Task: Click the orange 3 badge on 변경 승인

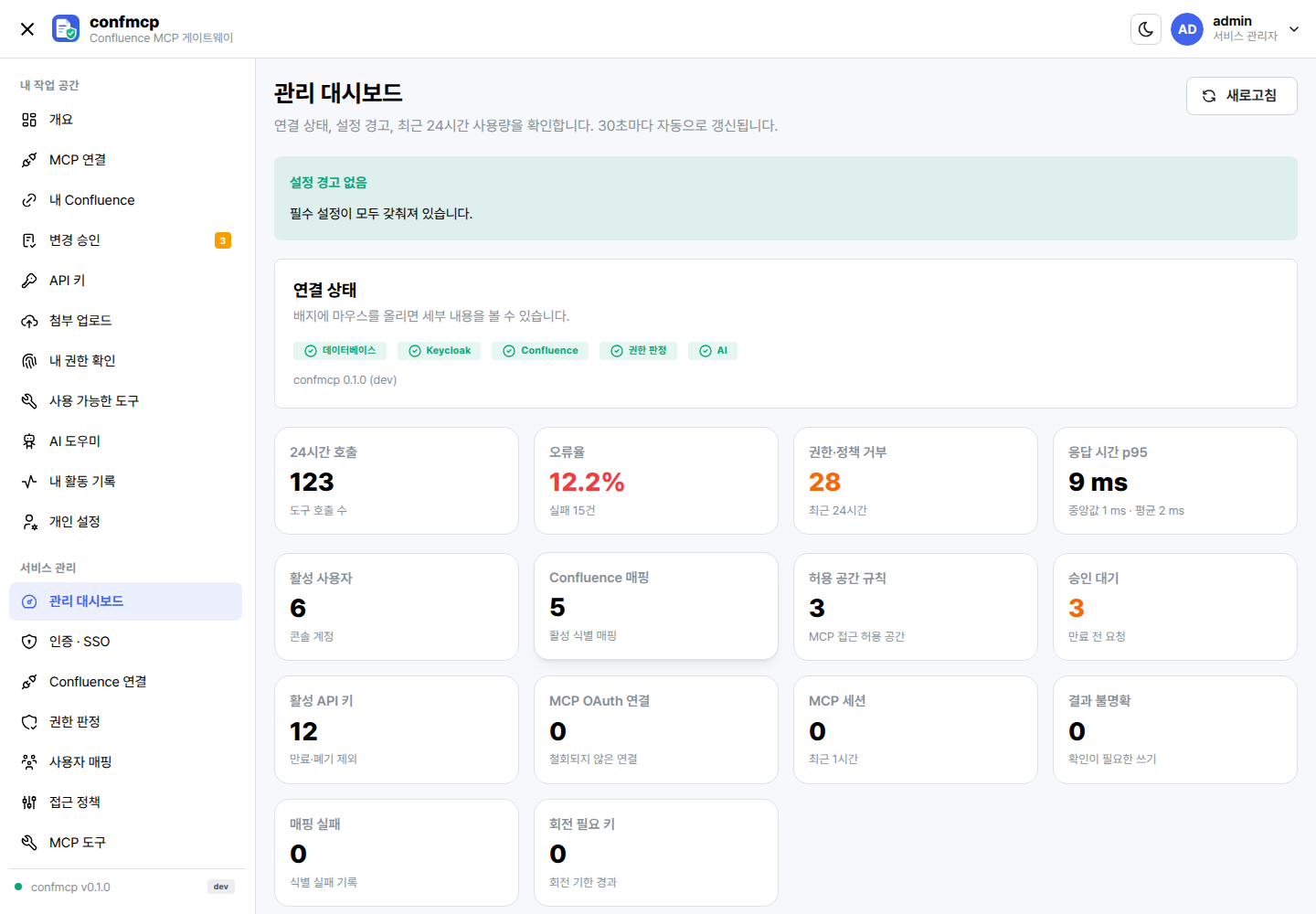Action: pos(223,240)
